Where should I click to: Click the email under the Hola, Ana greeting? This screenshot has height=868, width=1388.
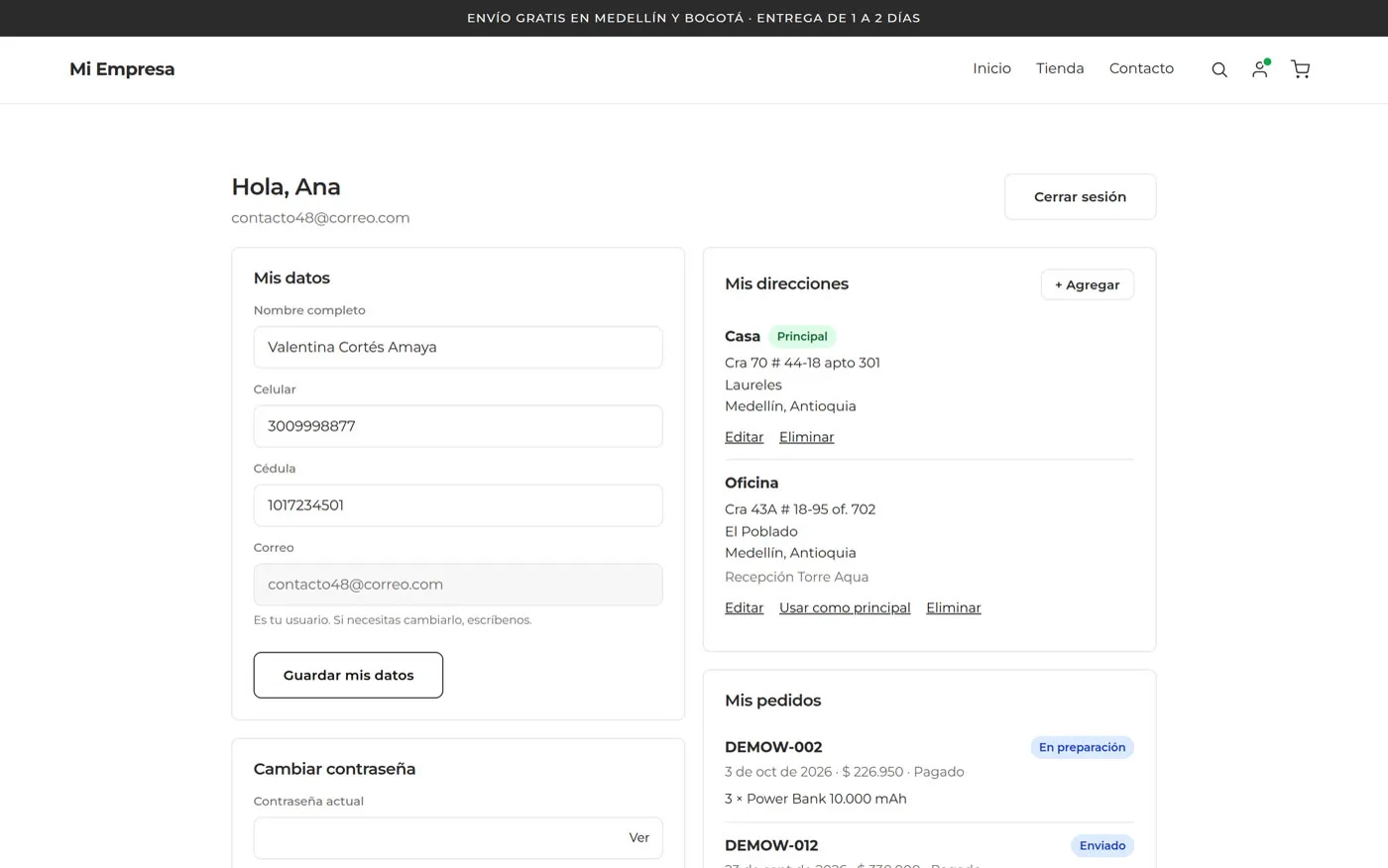[x=320, y=218]
